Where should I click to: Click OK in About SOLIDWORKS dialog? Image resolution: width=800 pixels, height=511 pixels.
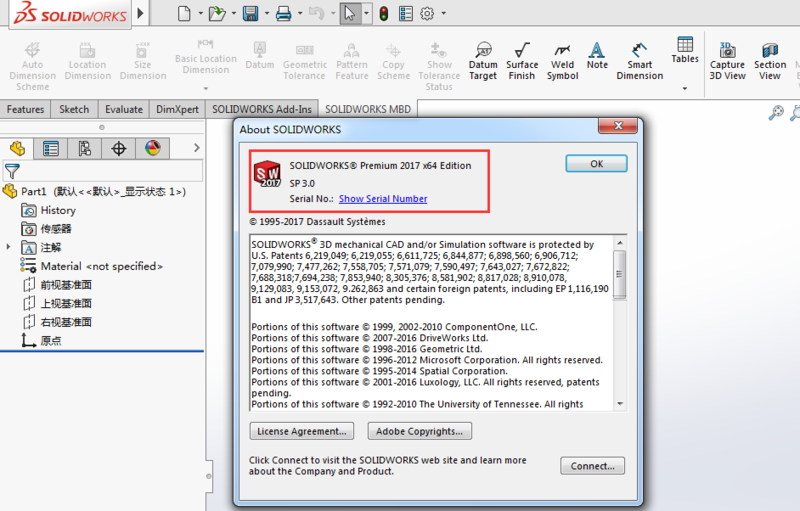[x=596, y=164]
